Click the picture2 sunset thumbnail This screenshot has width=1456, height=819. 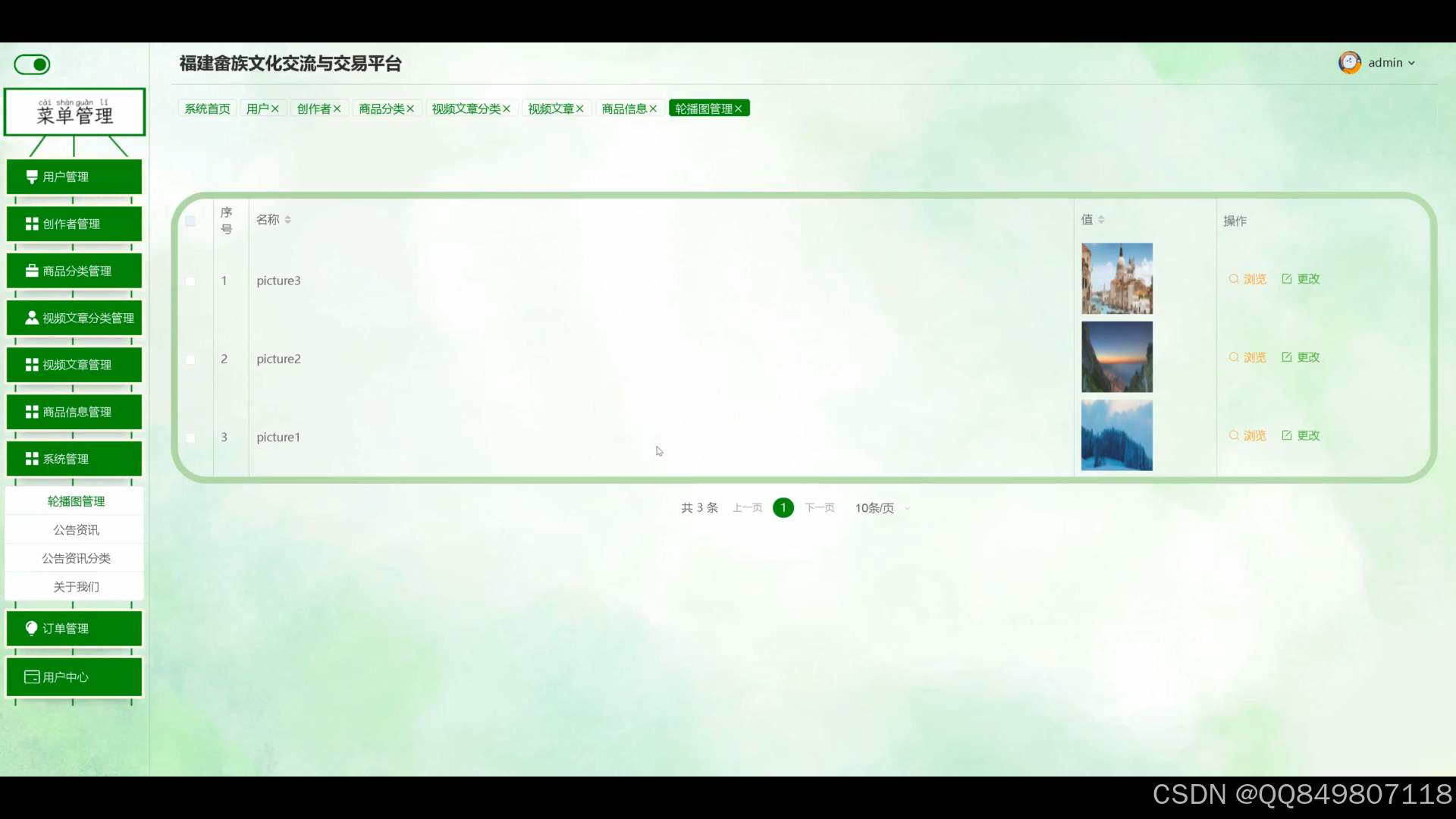pyautogui.click(x=1116, y=357)
